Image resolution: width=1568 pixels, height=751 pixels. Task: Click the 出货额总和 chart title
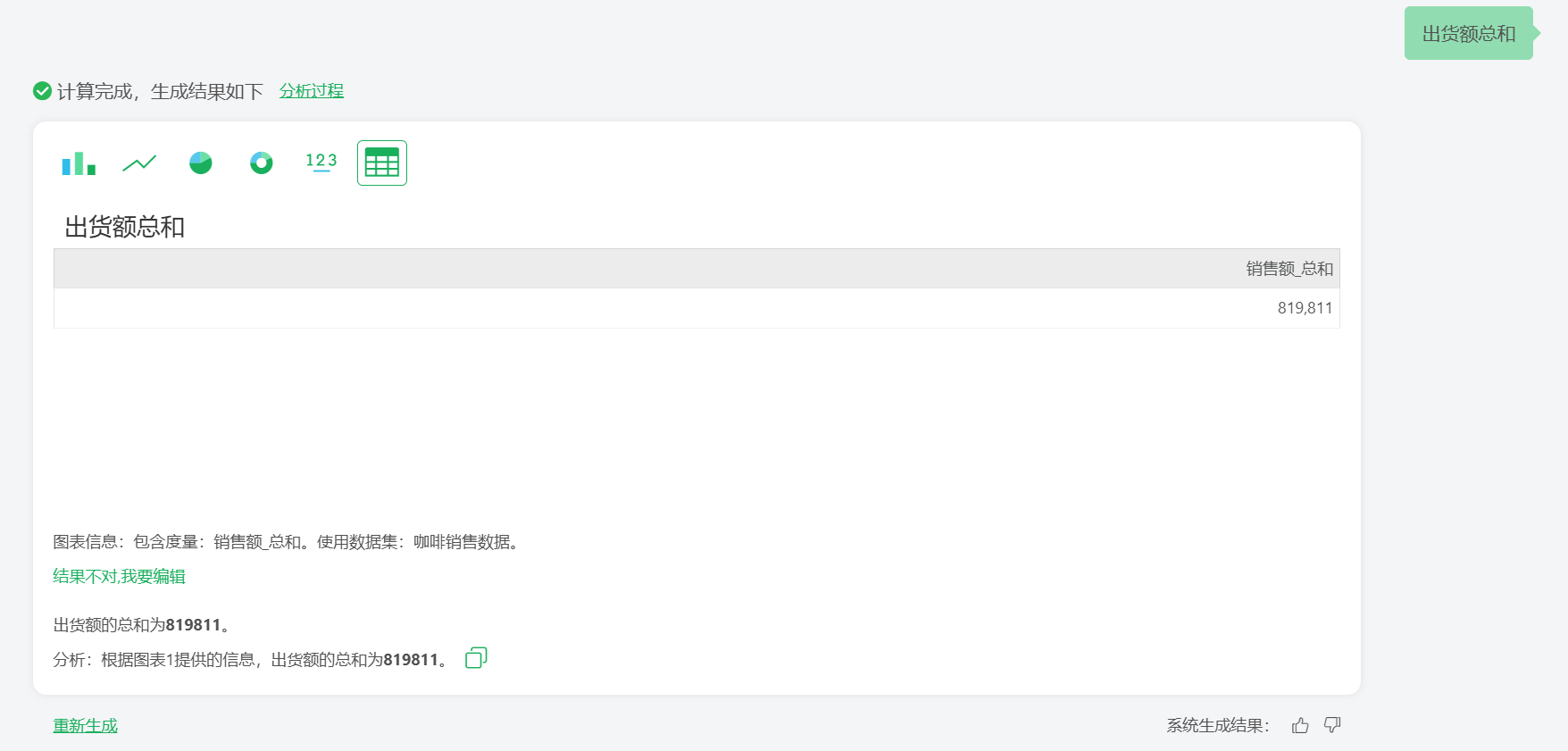coord(125,227)
